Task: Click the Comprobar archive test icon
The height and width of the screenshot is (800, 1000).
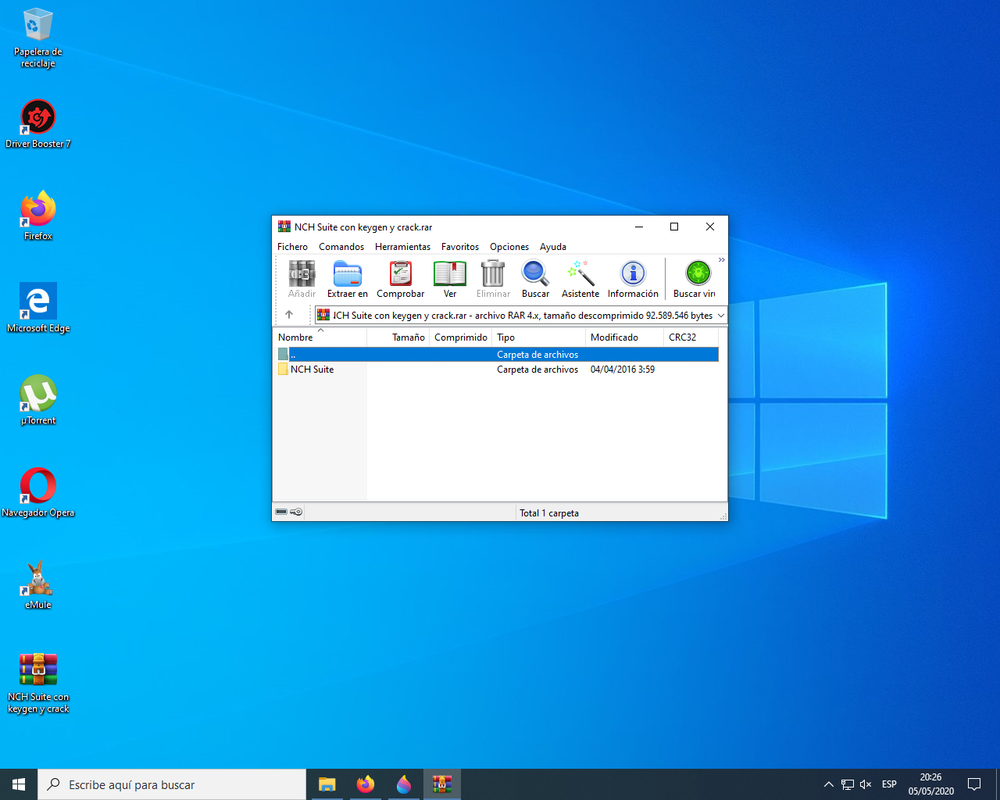Action: (401, 279)
